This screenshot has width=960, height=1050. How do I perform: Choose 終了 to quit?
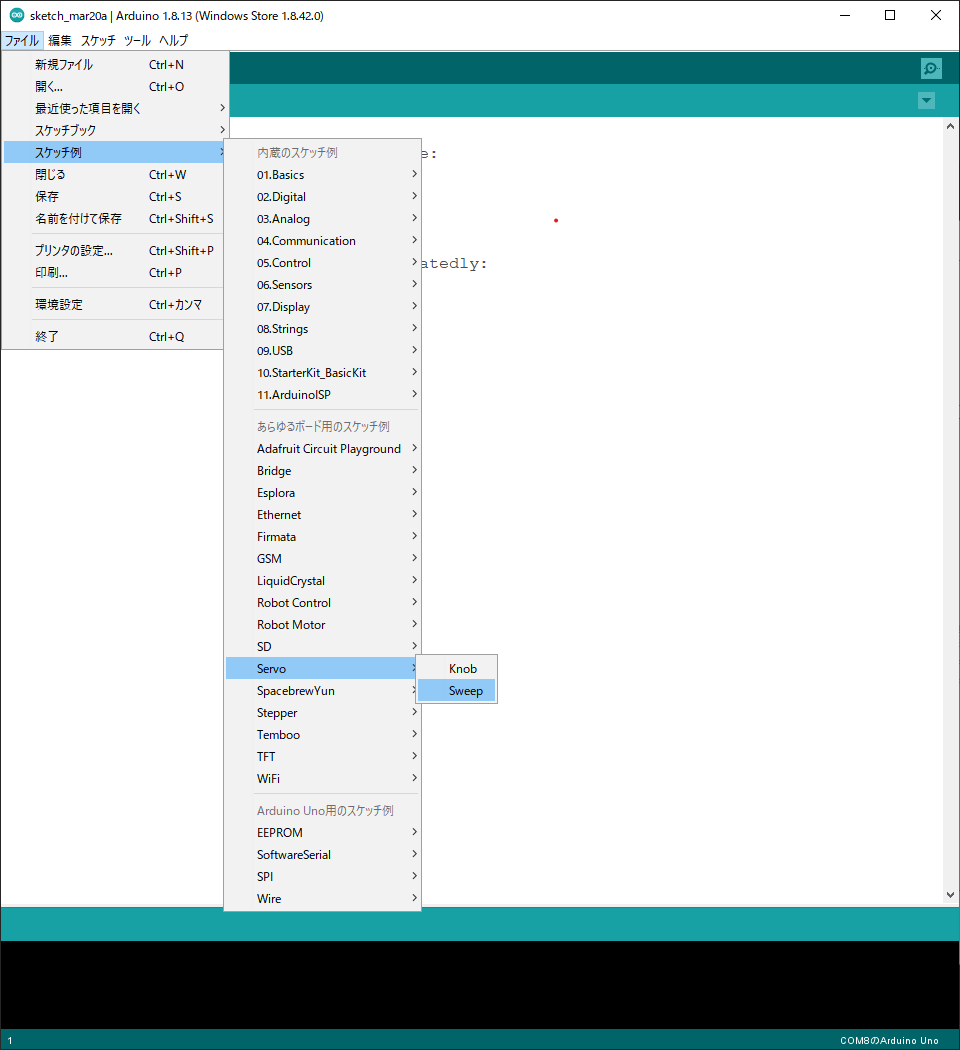pyautogui.click(x=115, y=337)
